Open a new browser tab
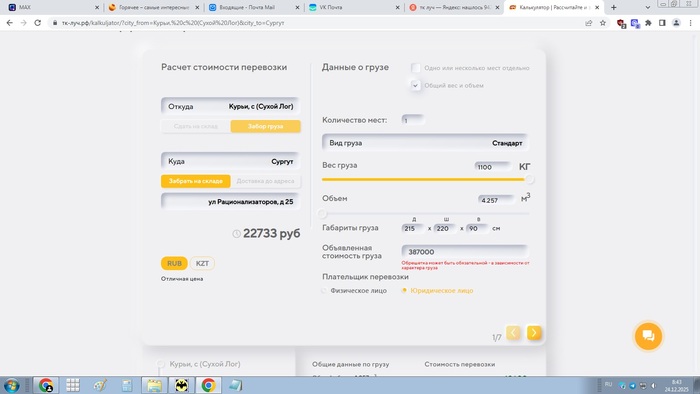 coord(614,7)
